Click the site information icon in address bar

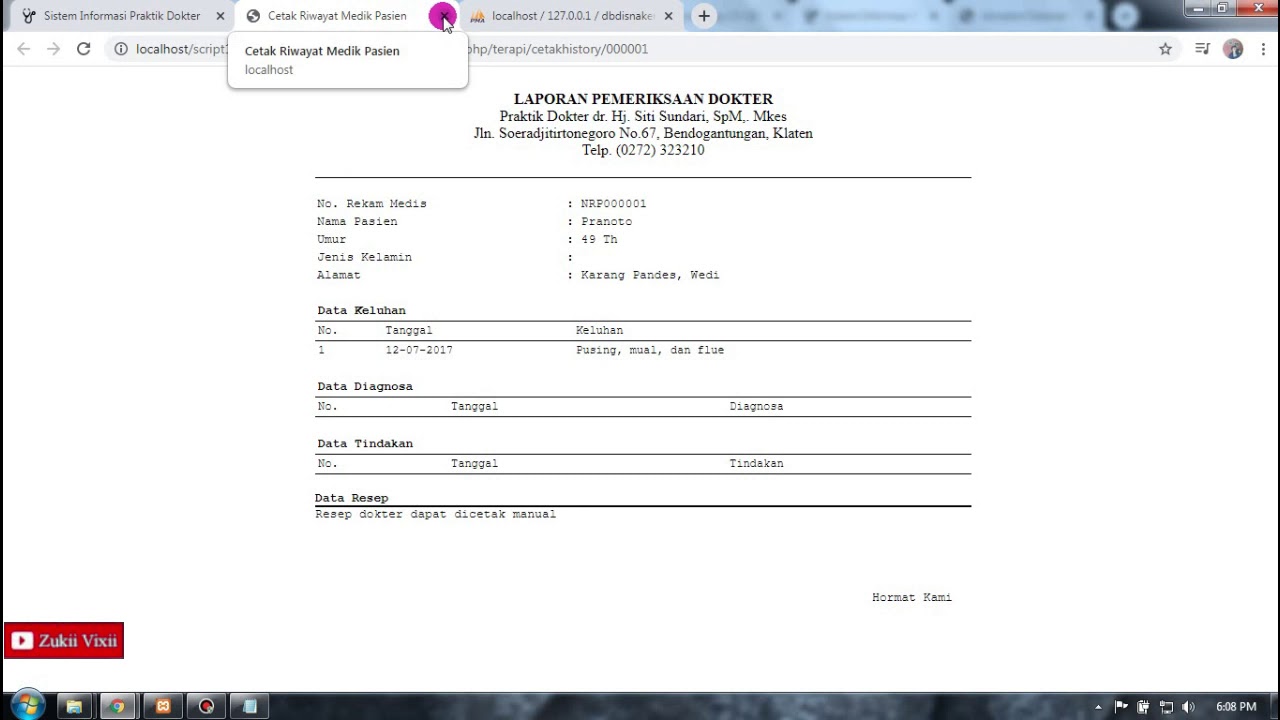pyautogui.click(x=120, y=49)
